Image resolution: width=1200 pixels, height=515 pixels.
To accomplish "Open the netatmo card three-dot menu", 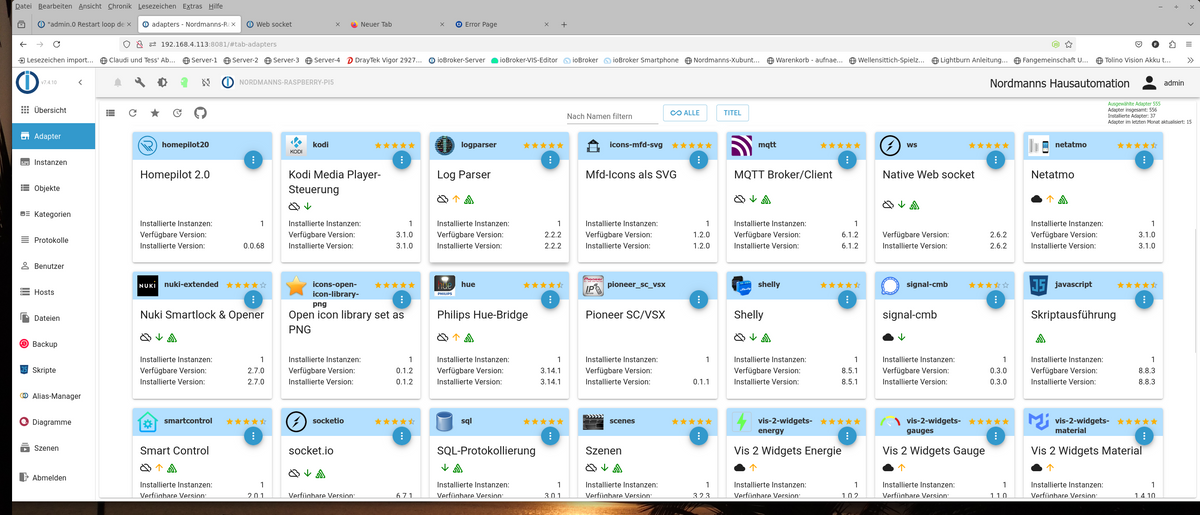I will coord(1143,158).
